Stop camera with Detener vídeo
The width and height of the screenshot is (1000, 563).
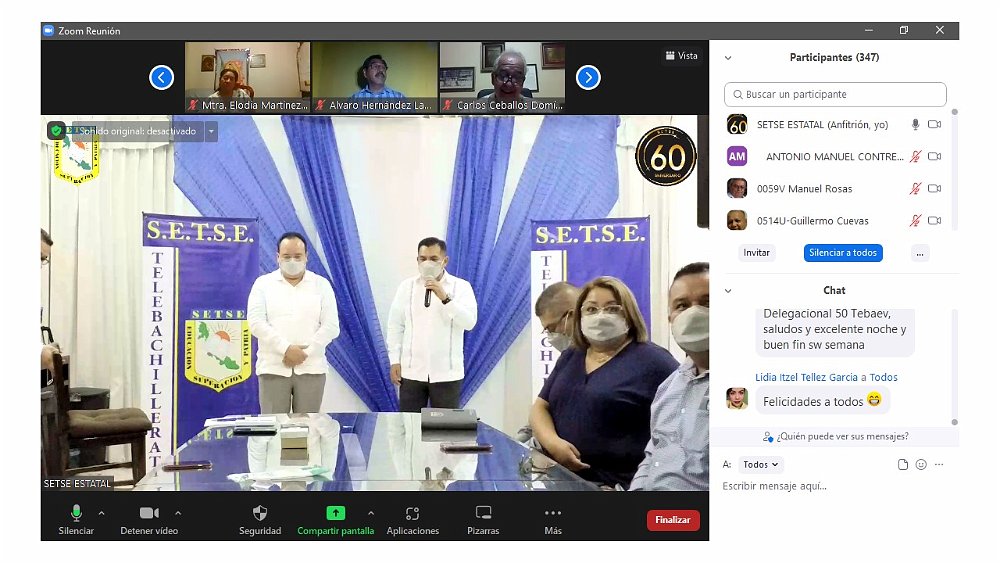[x=150, y=514]
